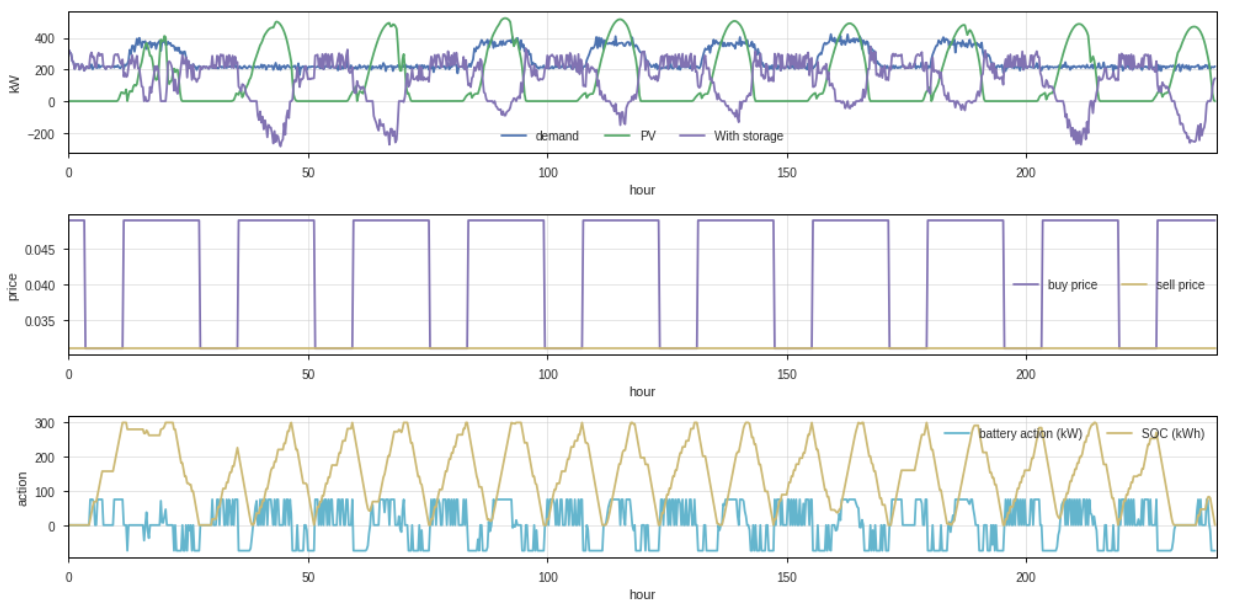The height and width of the screenshot is (609, 1237).
Task: Click the hour label under the bottom chart
Action: pyautogui.click(x=642, y=595)
